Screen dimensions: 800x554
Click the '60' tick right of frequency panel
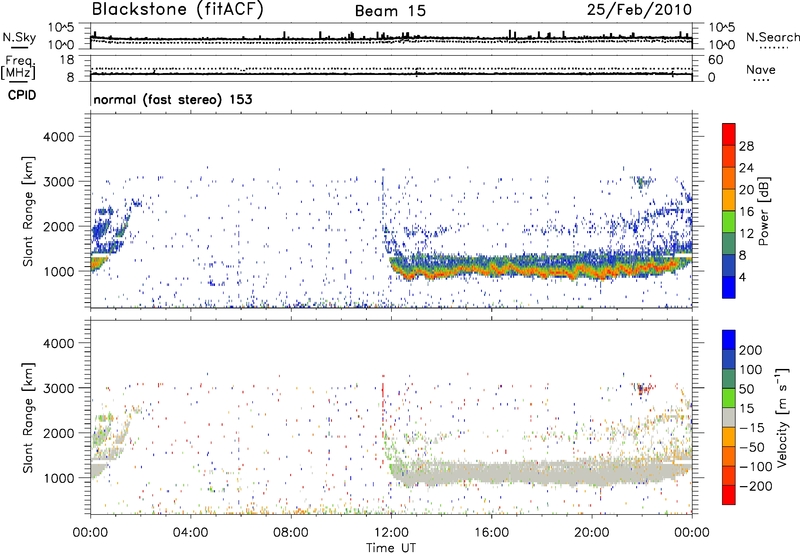coord(715,60)
